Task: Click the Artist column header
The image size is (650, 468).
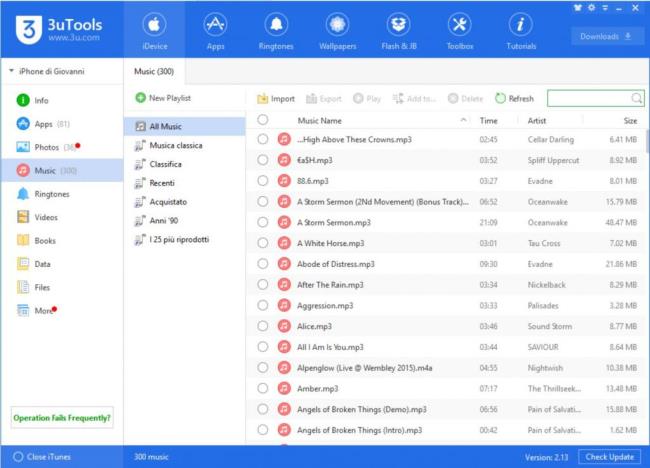Action: (537, 121)
